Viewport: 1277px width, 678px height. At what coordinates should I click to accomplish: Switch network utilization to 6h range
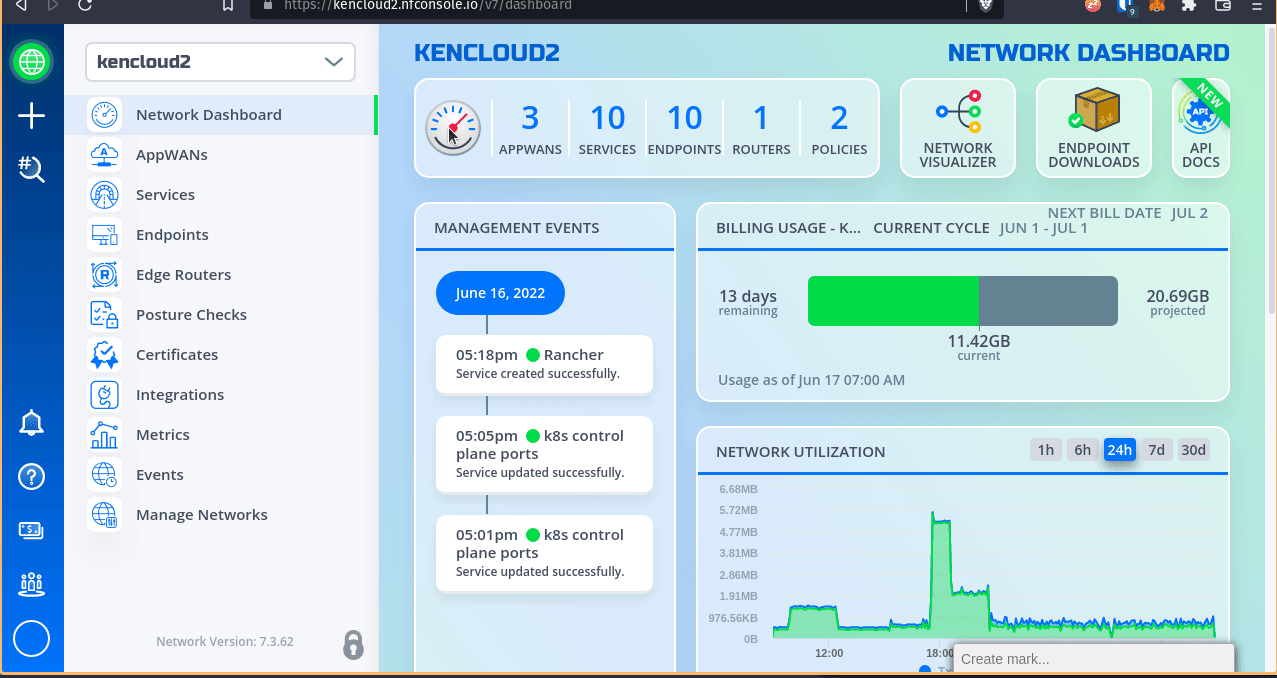[x=1082, y=450]
